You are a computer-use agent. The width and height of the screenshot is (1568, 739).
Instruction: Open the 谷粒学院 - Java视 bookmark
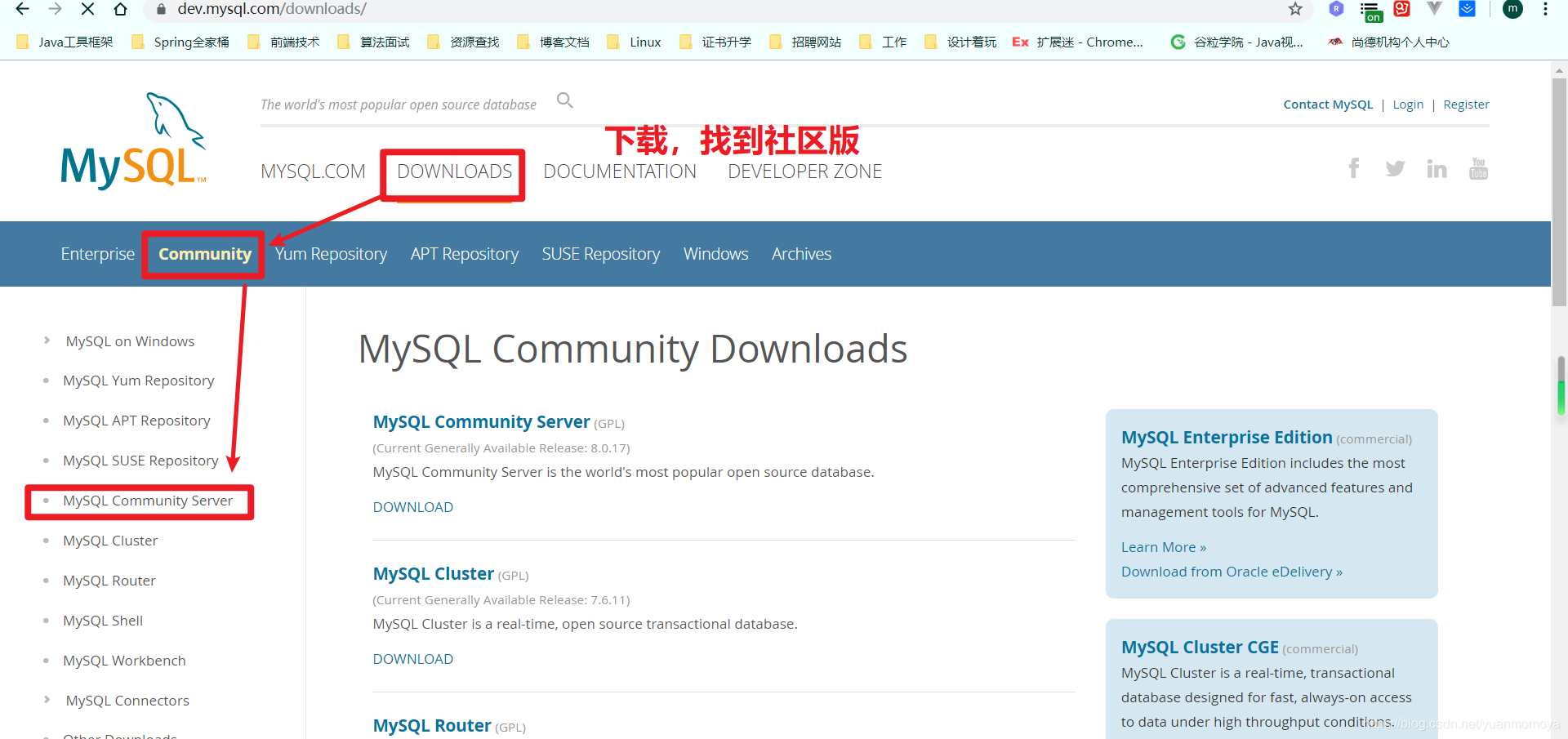pos(1236,42)
